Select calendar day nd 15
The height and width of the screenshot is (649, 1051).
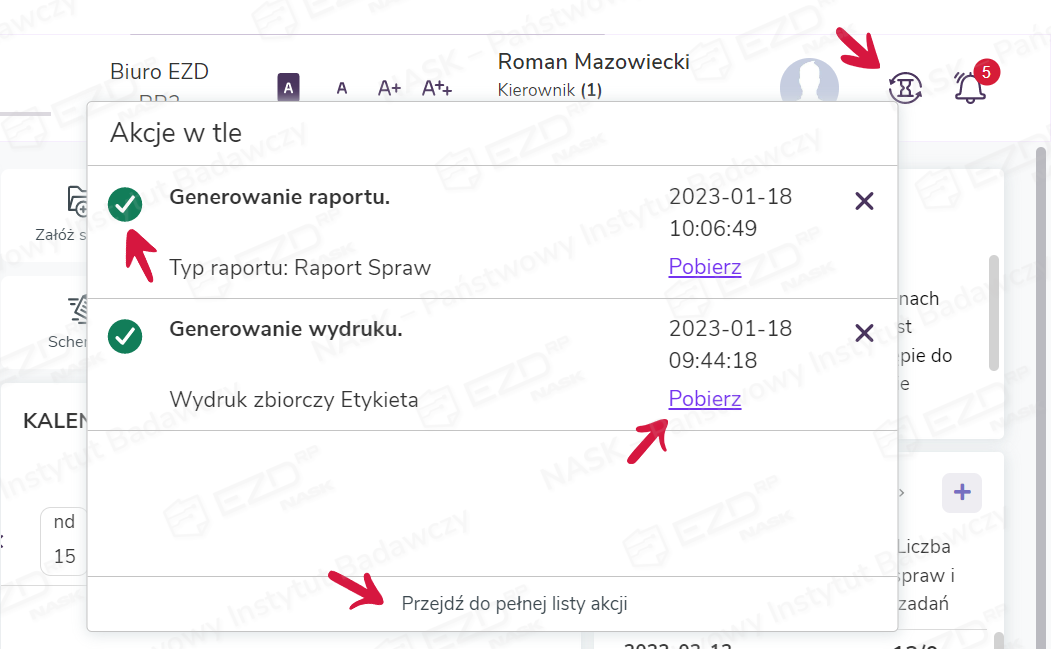click(x=64, y=540)
